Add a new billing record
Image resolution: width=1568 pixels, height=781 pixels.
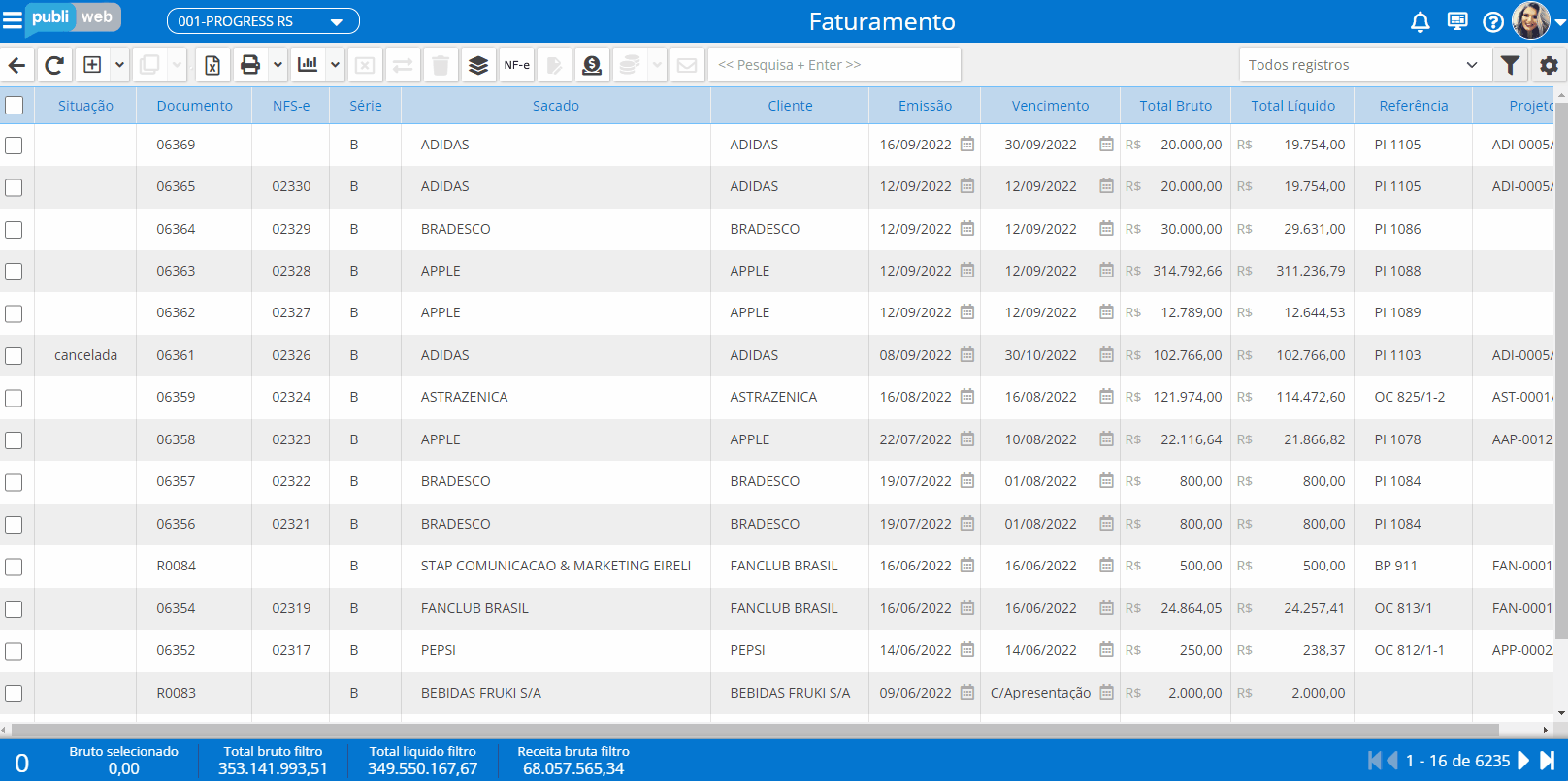92,65
